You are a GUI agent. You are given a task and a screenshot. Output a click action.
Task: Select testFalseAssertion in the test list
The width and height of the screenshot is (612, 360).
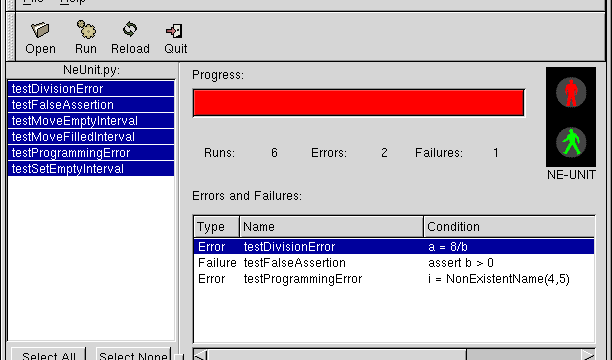[x=91, y=105]
